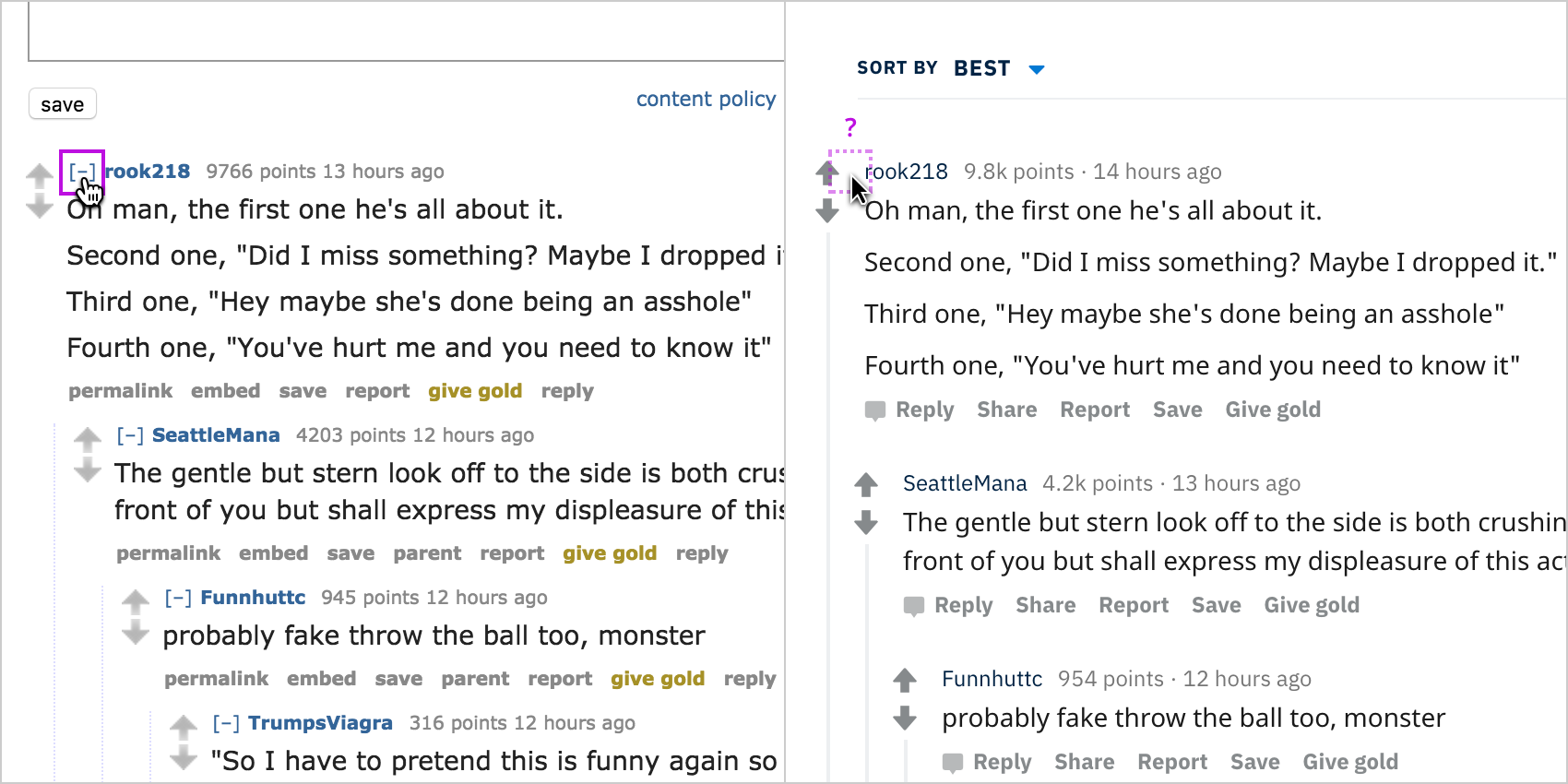Image resolution: width=1568 pixels, height=784 pixels.
Task: Click Report under Funnhuttc's new-layout comment
Action: coord(1172,762)
